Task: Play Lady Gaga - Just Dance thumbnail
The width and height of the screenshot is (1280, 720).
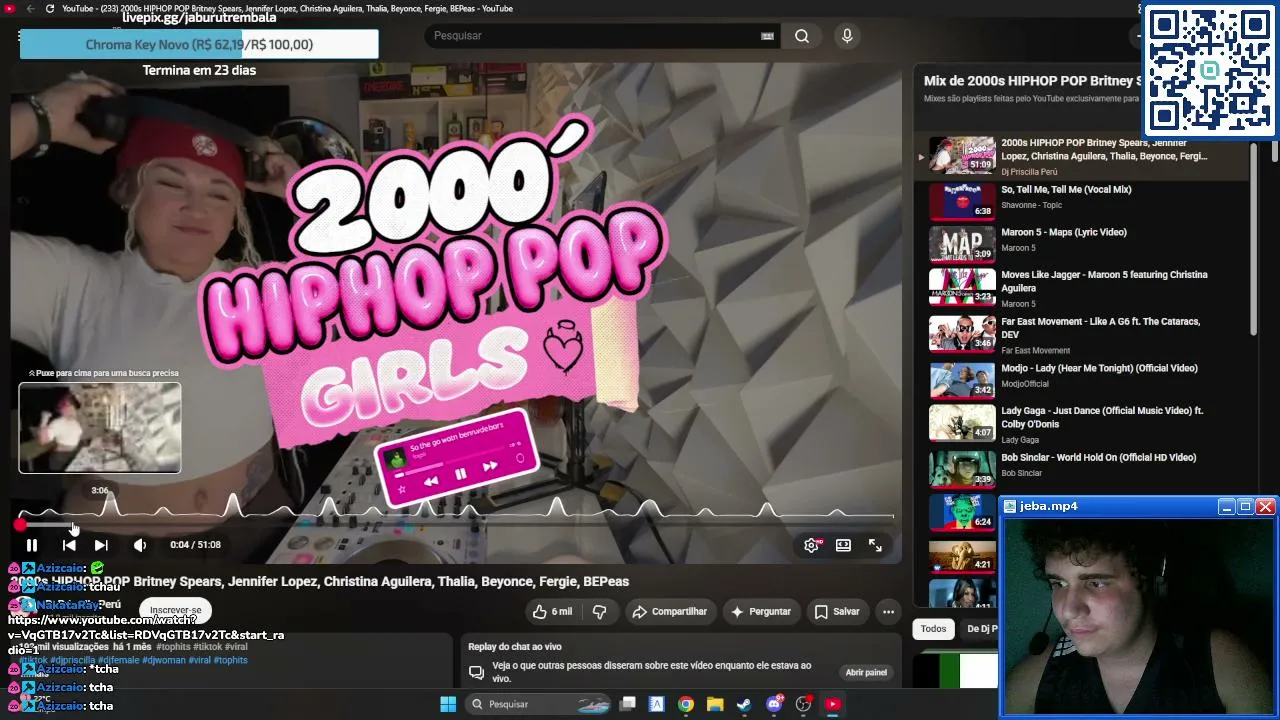Action: (962, 423)
